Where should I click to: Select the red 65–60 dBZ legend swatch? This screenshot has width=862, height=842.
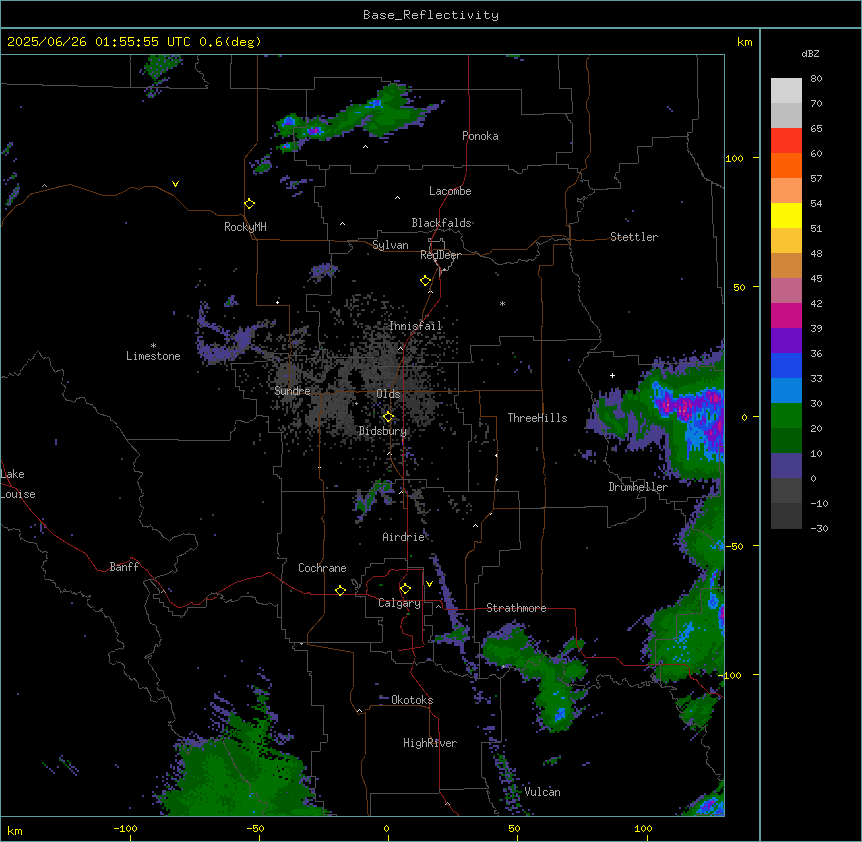[786, 141]
